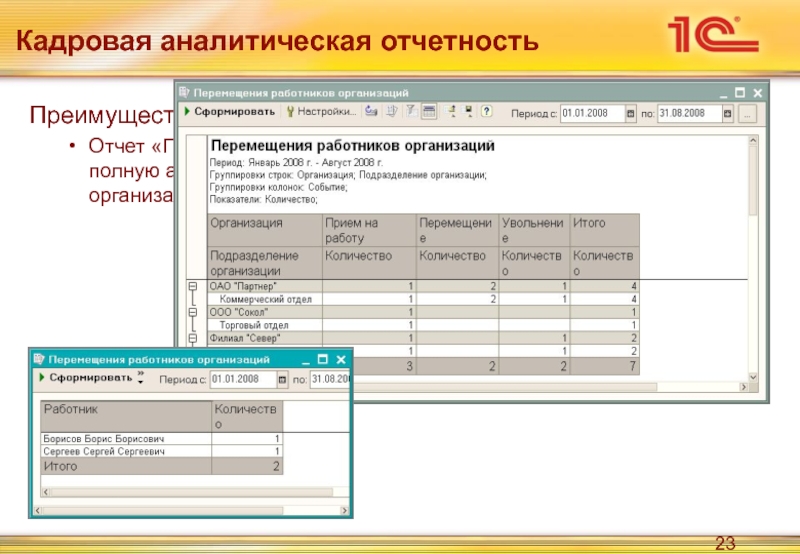Click the restore settings icon with up arrow
The height and width of the screenshot is (554, 800).
(451, 111)
